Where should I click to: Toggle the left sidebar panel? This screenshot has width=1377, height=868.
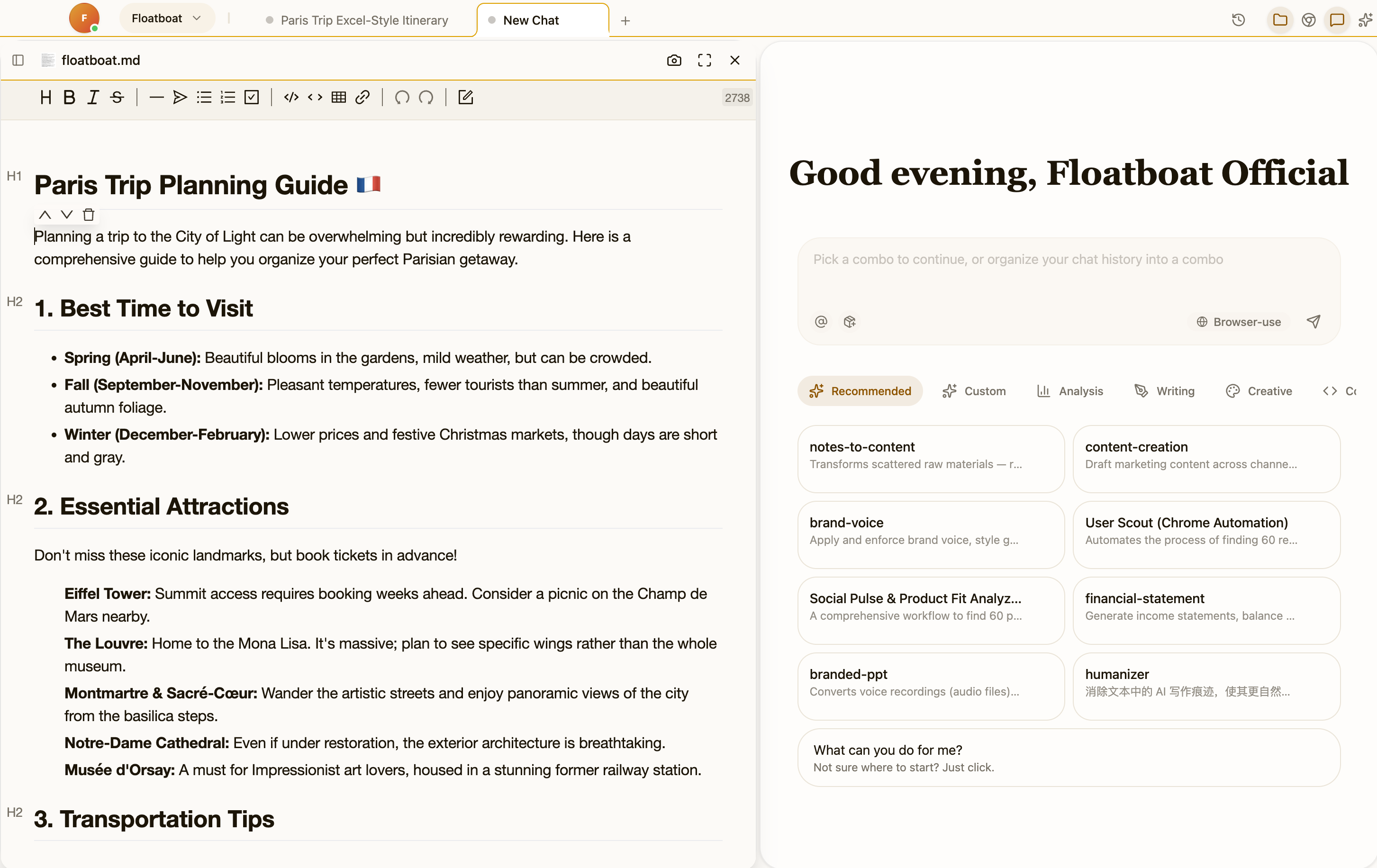click(18, 60)
